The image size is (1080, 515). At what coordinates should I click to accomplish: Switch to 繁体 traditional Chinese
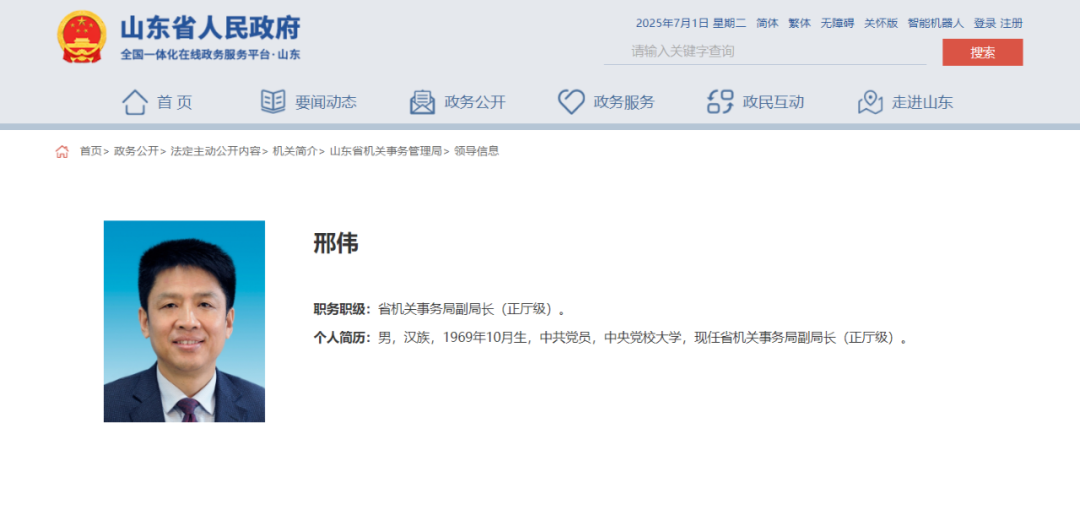point(799,23)
